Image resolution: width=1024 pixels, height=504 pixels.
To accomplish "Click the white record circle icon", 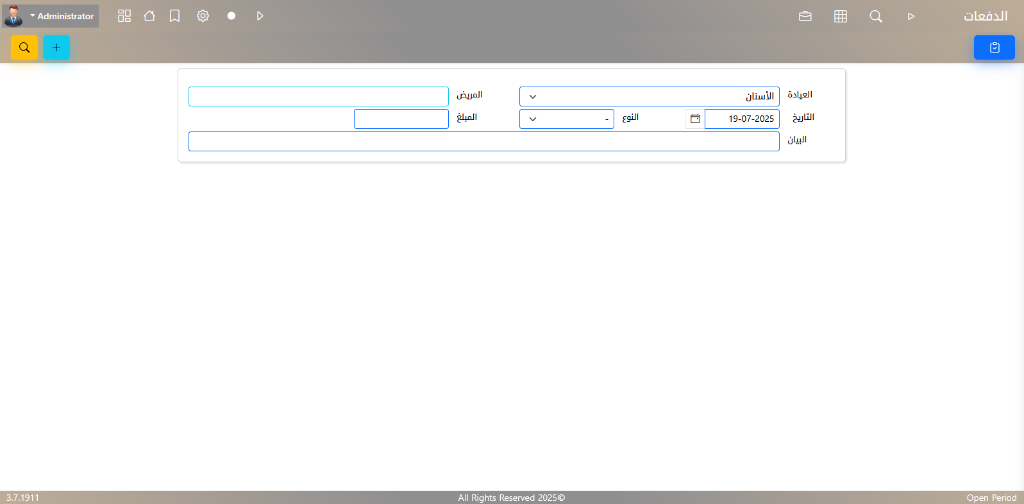I will point(231,16).
